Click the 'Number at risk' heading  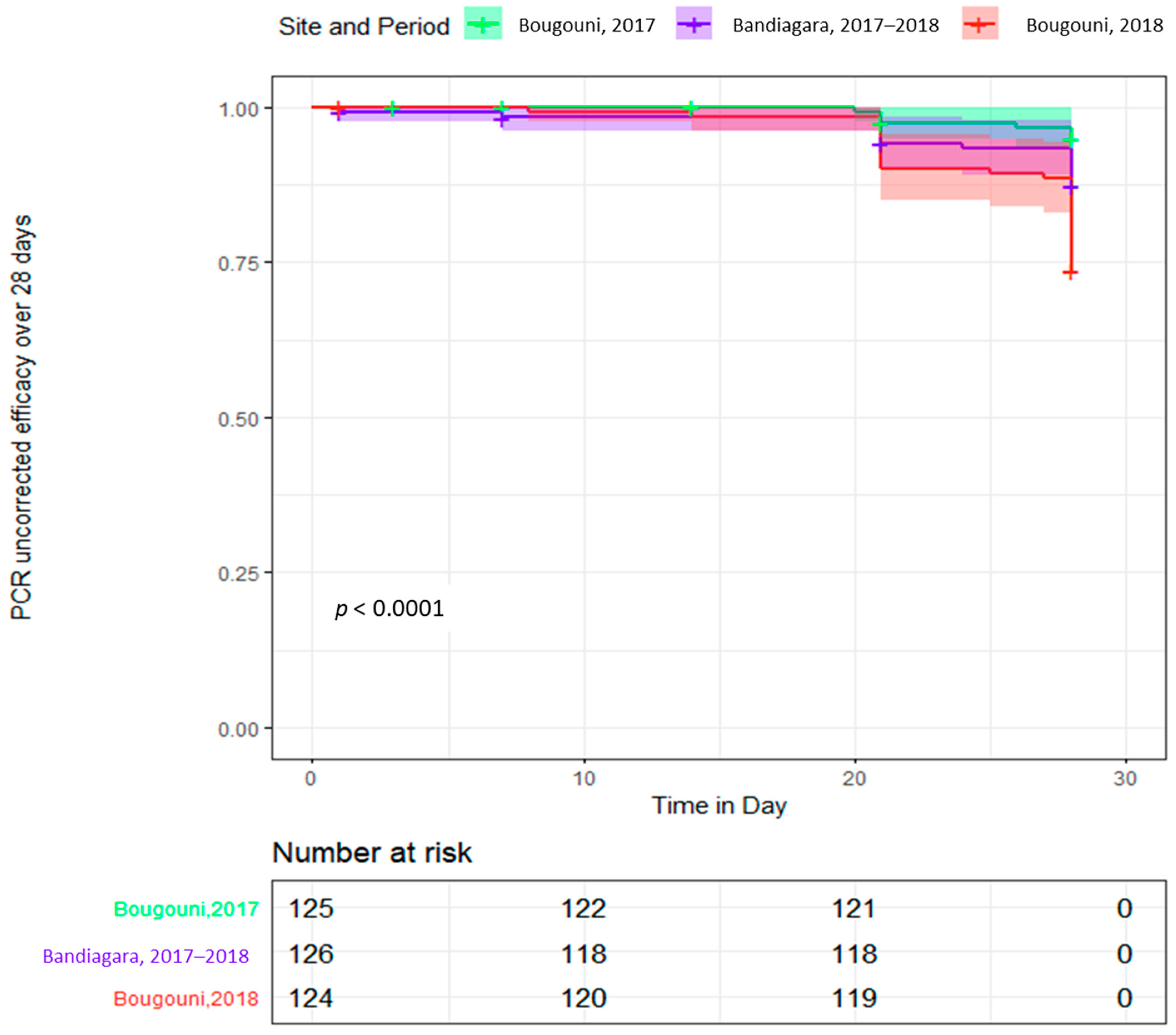tap(372, 853)
